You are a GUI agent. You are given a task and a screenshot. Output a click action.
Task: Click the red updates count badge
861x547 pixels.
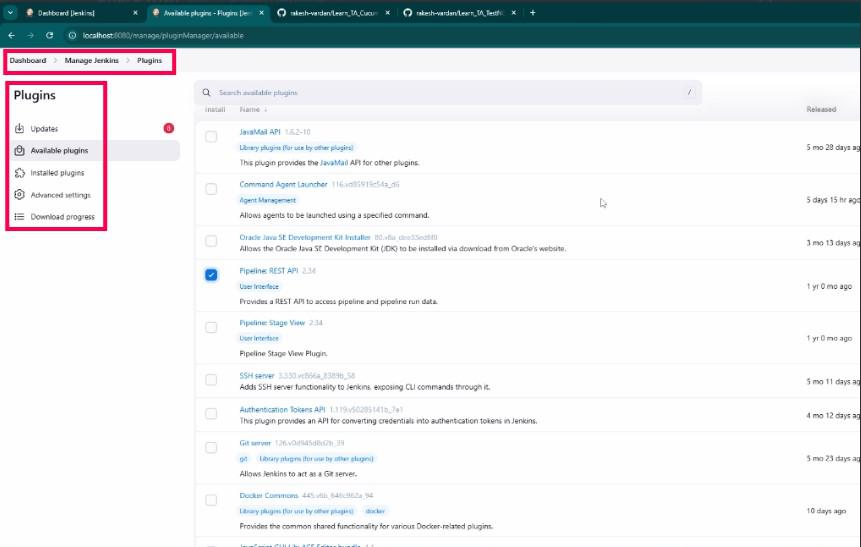[169, 128]
